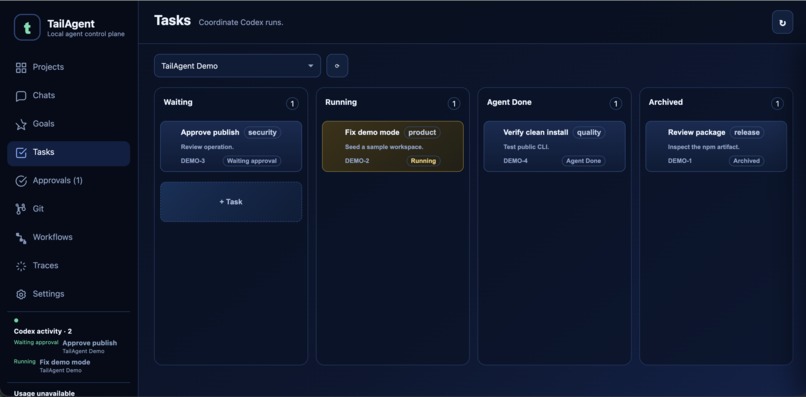Click 'Seed a sample workspace.' description

point(383,147)
